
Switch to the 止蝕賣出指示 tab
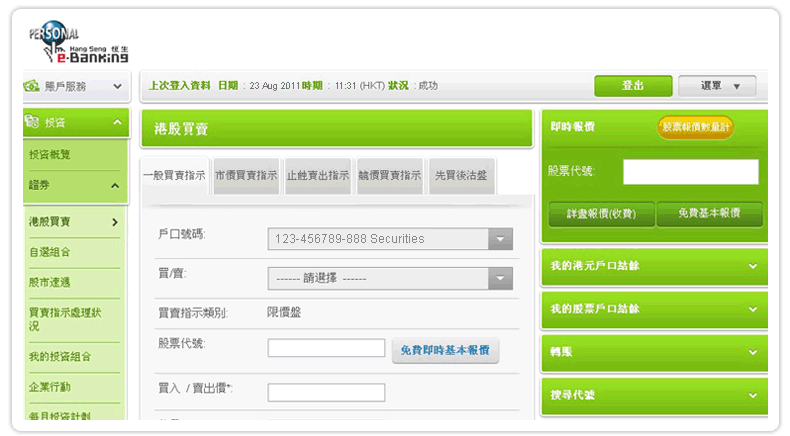[x=317, y=175]
